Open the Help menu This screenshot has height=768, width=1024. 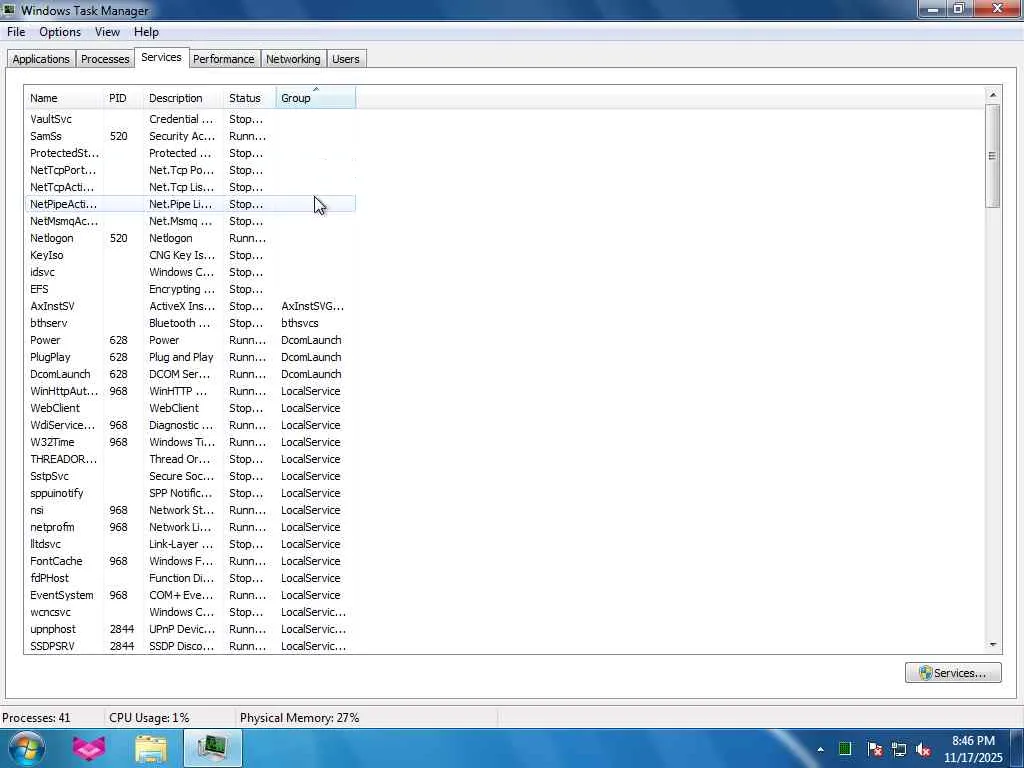click(x=146, y=32)
